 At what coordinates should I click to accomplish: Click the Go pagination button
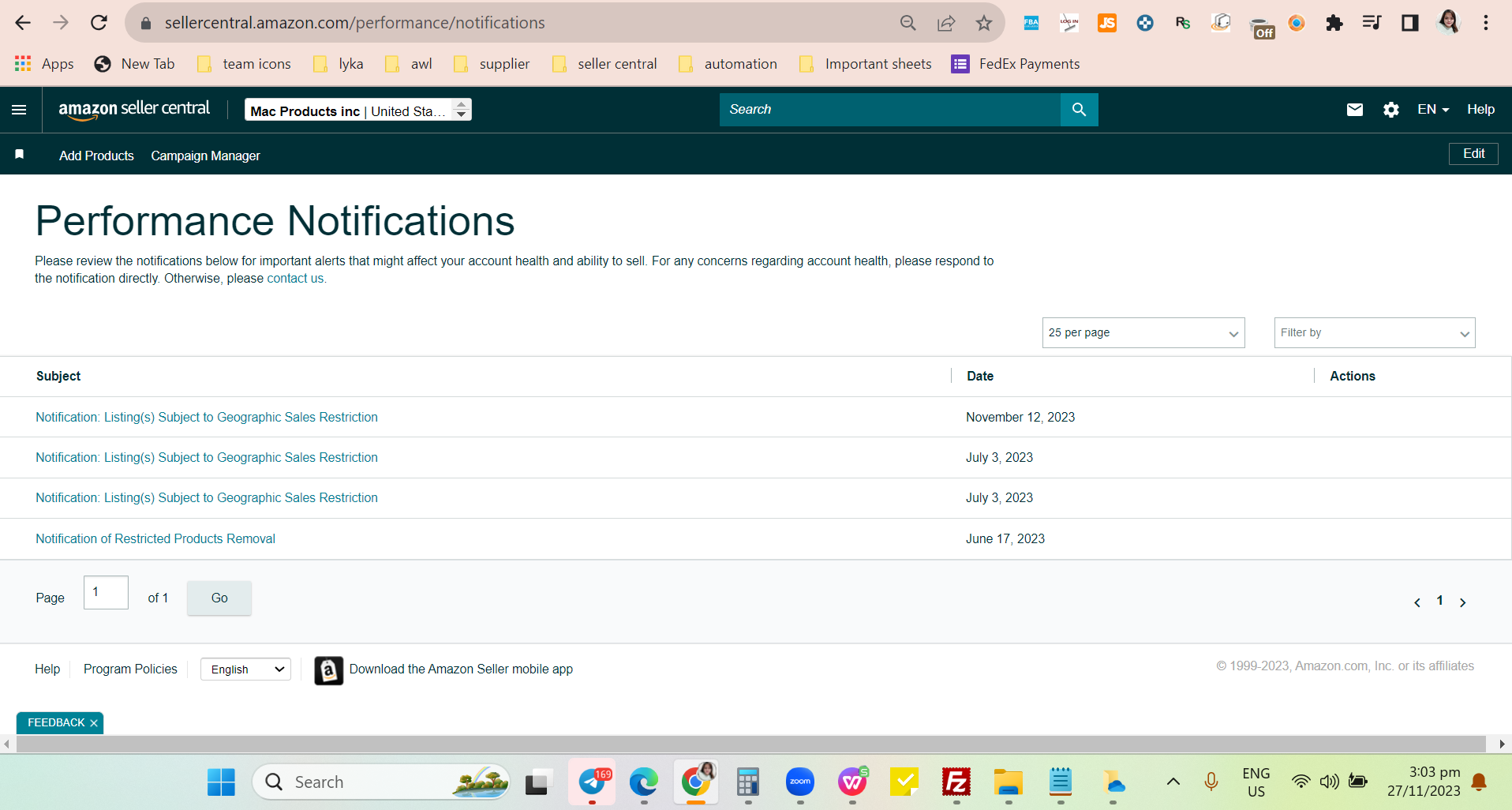219,598
